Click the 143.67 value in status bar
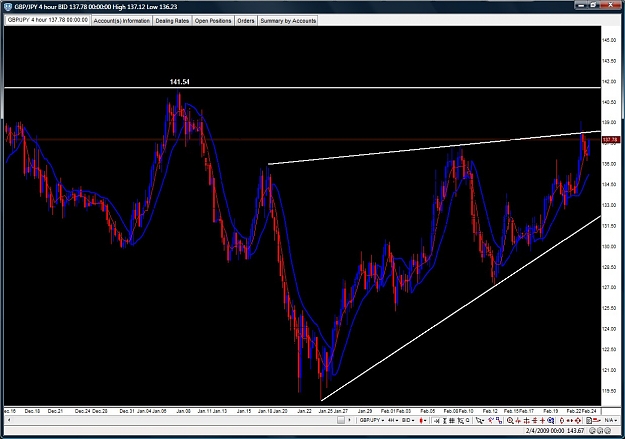This screenshot has height=439, width=625. coord(576,431)
